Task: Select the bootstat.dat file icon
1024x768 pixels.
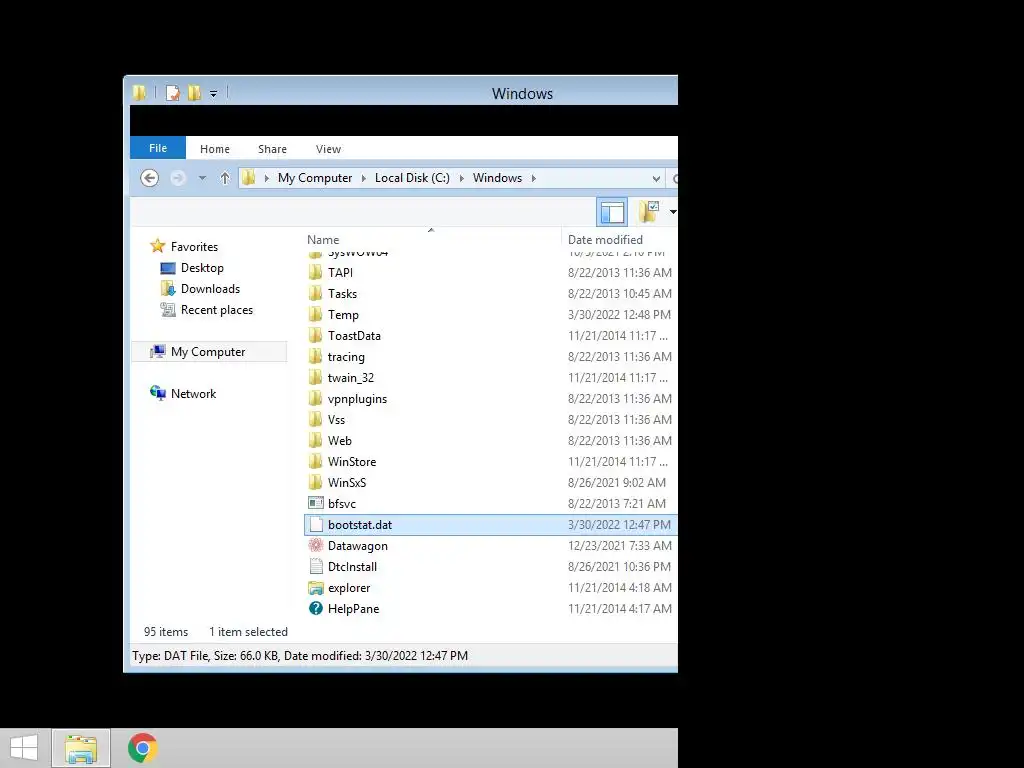Action: tap(315, 524)
